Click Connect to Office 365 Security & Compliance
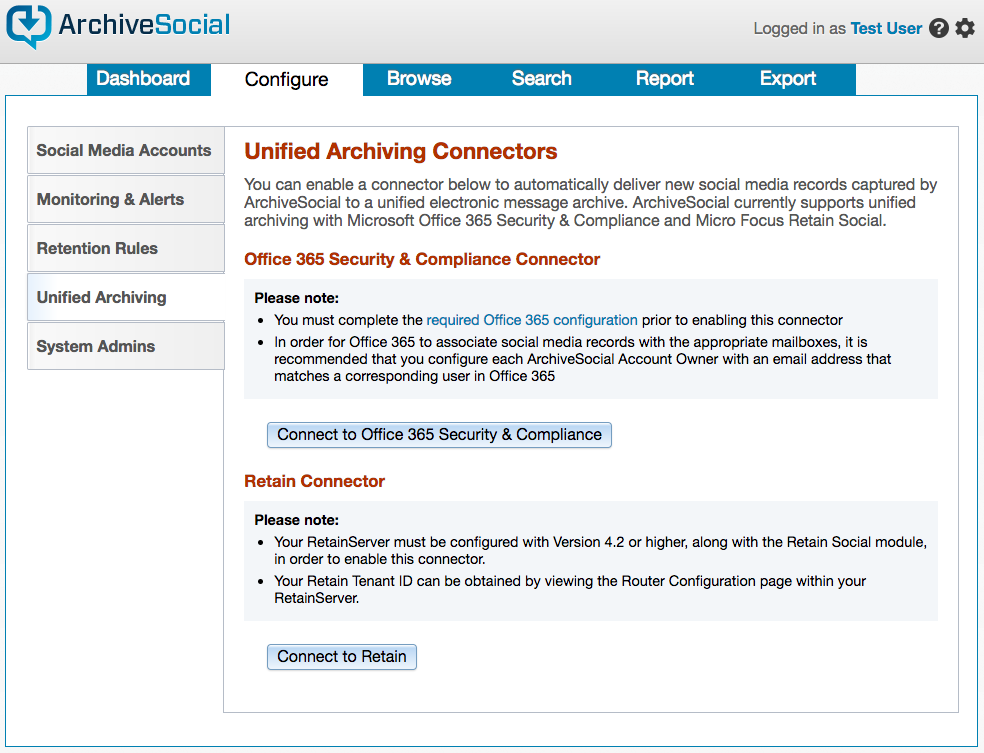 [439, 435]
